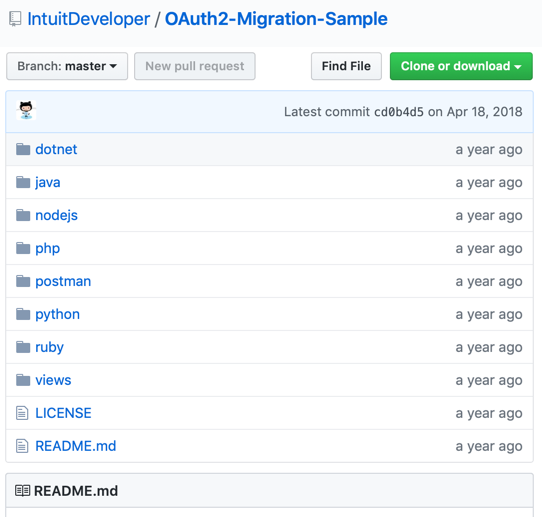Screen dimensions: 542x517
Task: Click the 'Latest commit' label
Action: [x=327, y=112]
